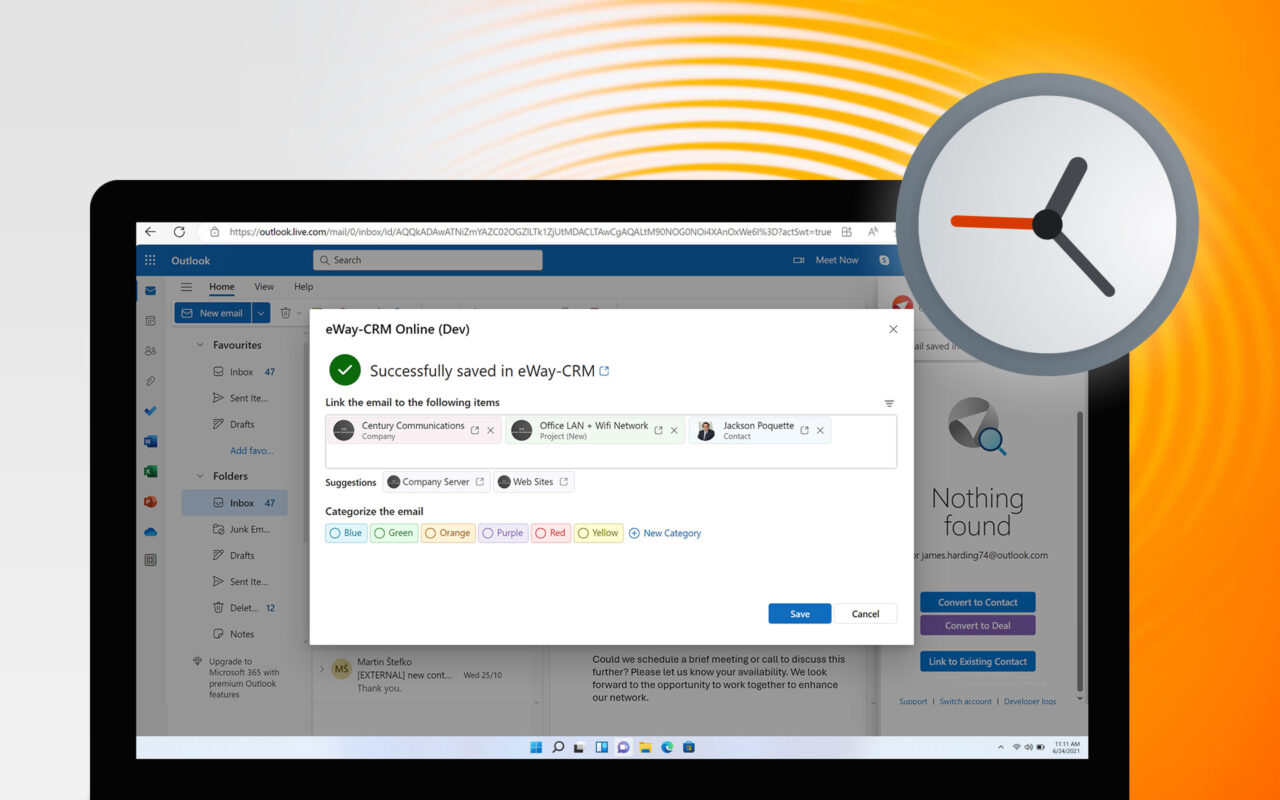The image size is (1280, 800).
Task: Open the Notes folder
Action: 234,634
